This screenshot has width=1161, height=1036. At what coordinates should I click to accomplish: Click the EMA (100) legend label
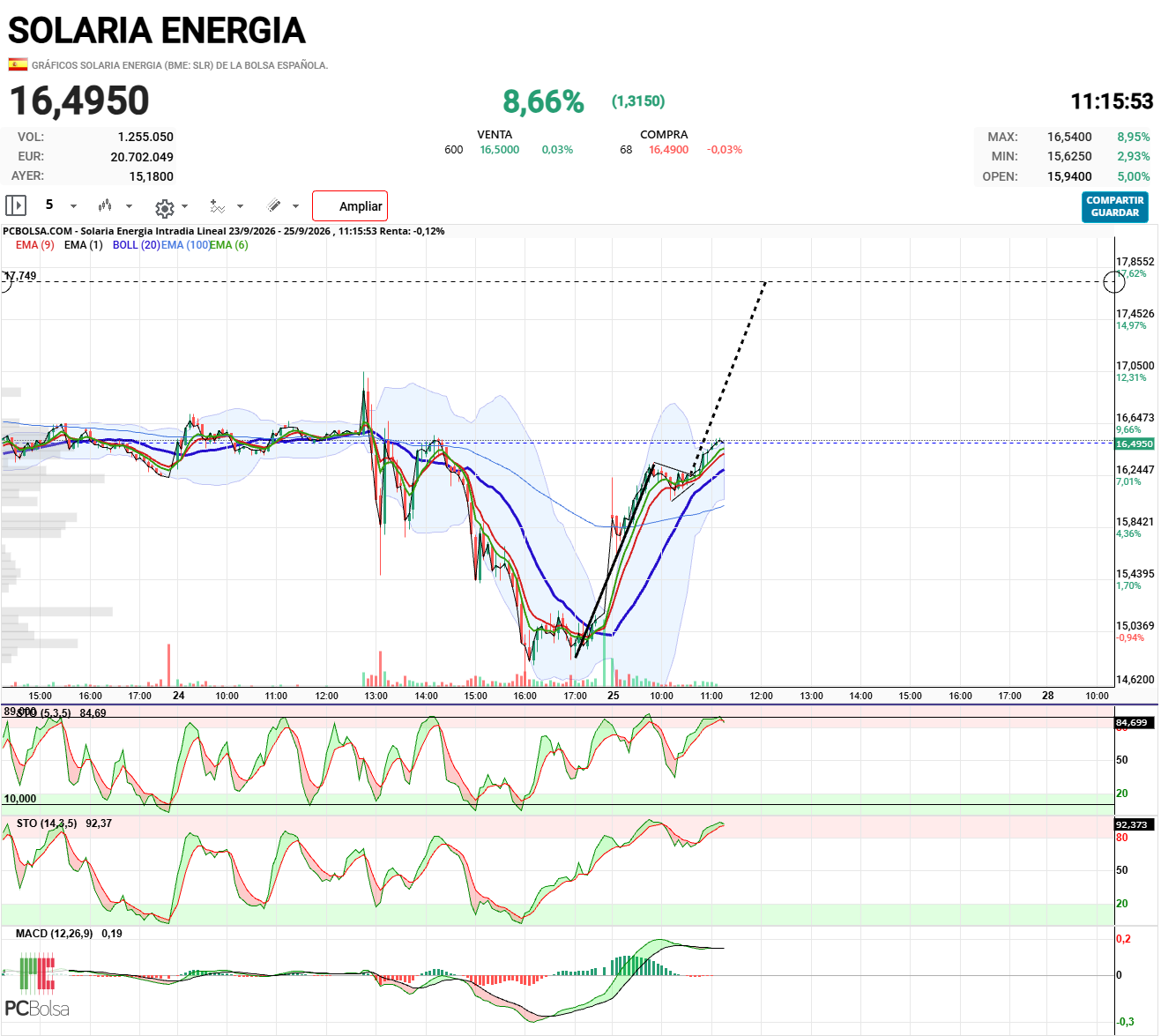pos(186,245)
